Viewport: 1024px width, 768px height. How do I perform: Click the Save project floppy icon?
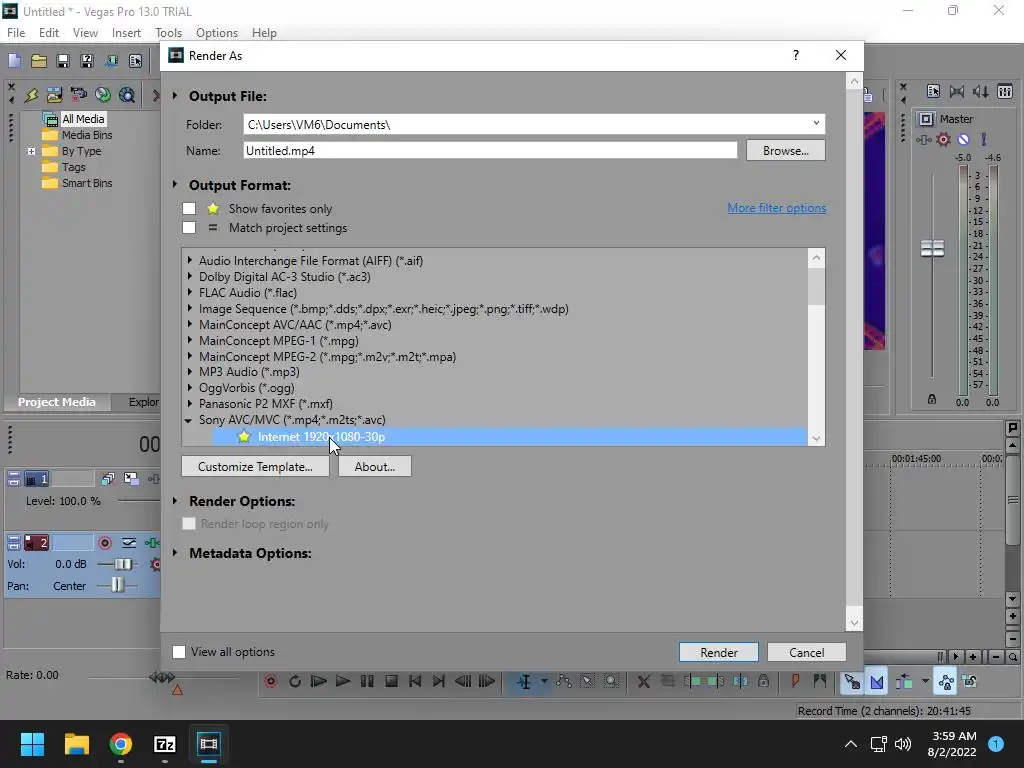click(x=63, y=61)
